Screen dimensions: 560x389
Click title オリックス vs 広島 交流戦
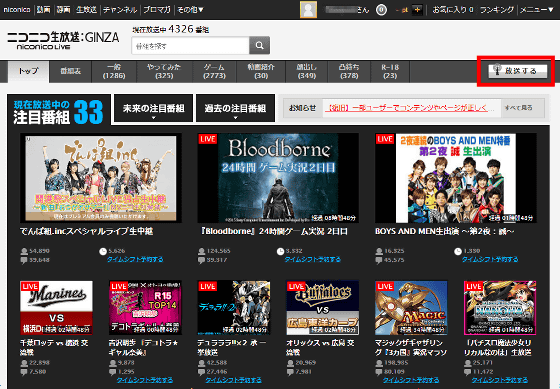(x=321, y=347)
